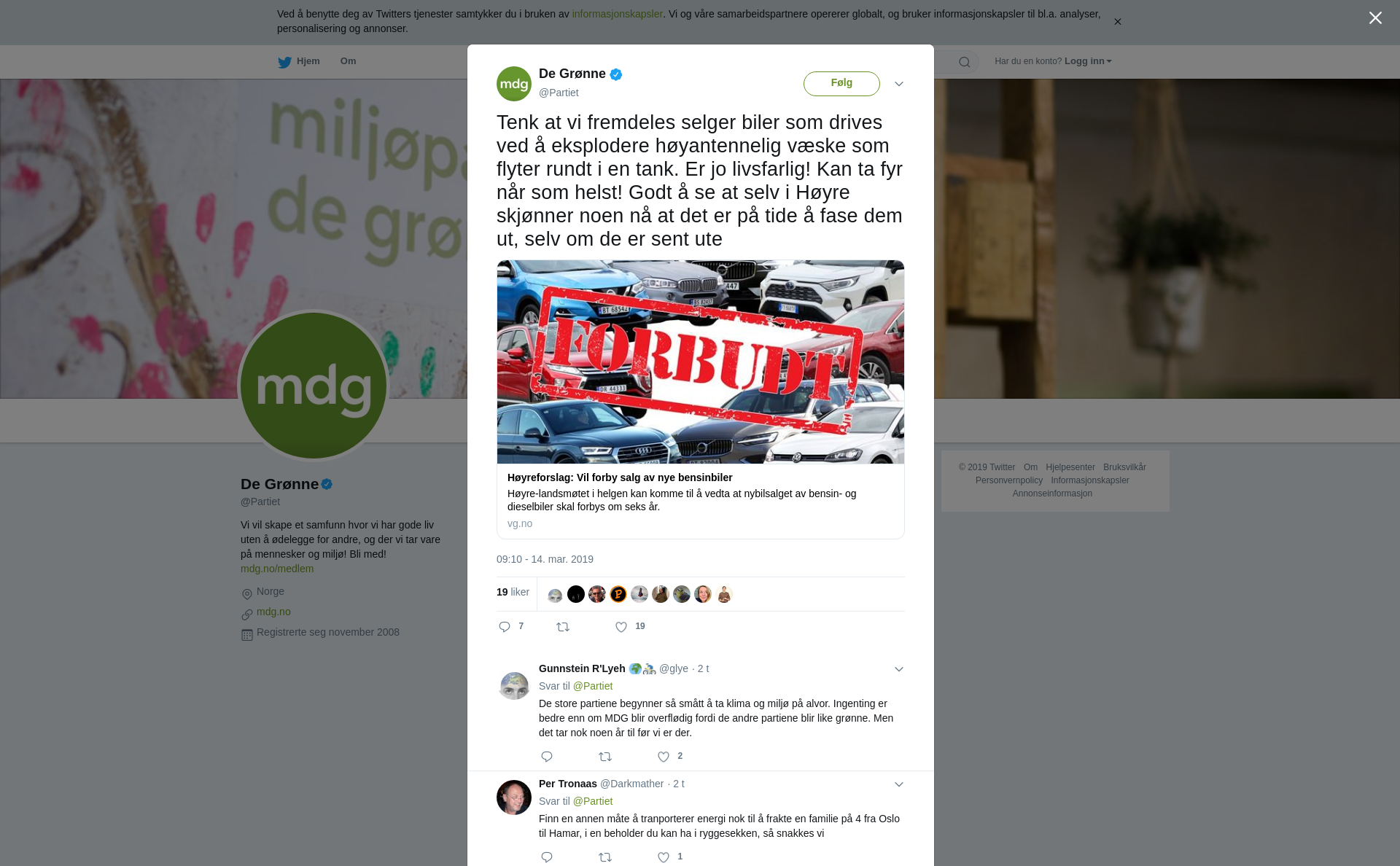1400x866 pixels.
Task: Open the informasjonskapsler link in banner
Action: 617,14
